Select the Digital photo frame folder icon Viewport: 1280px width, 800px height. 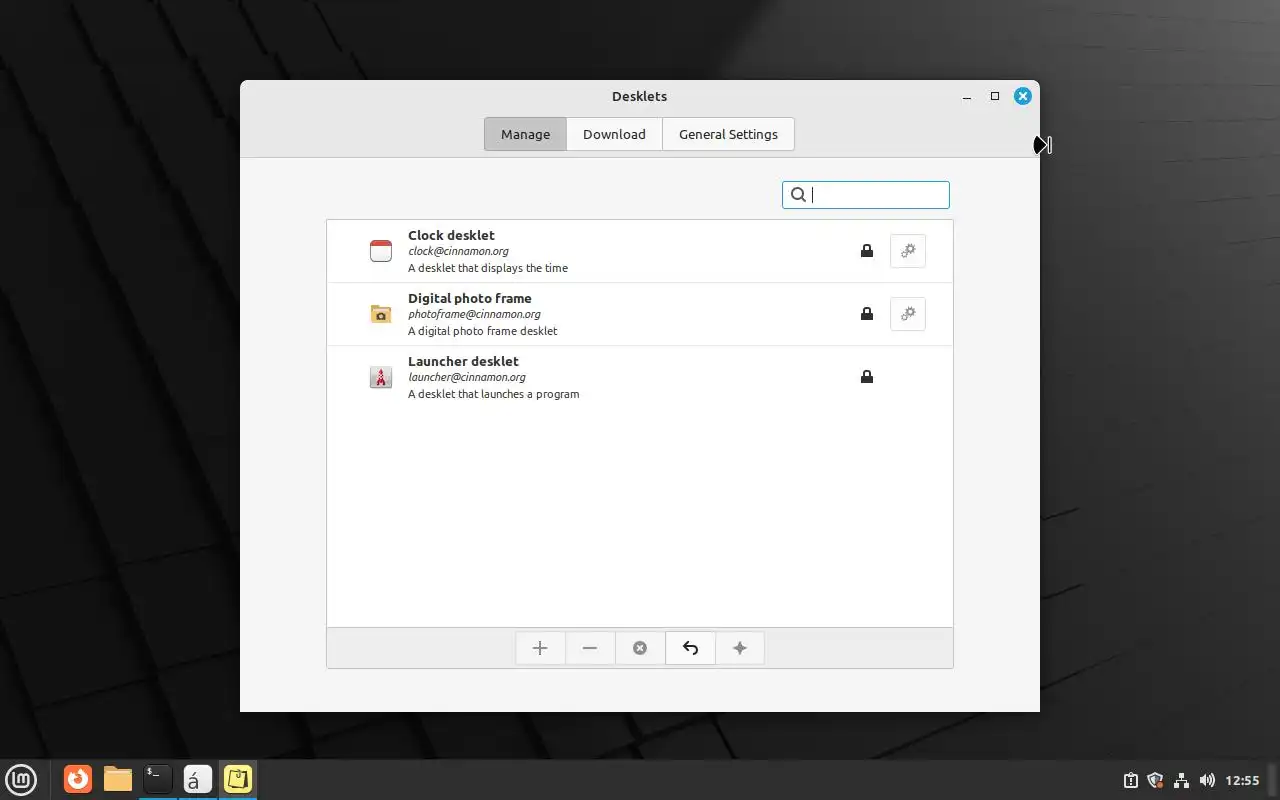coord(381,314)
